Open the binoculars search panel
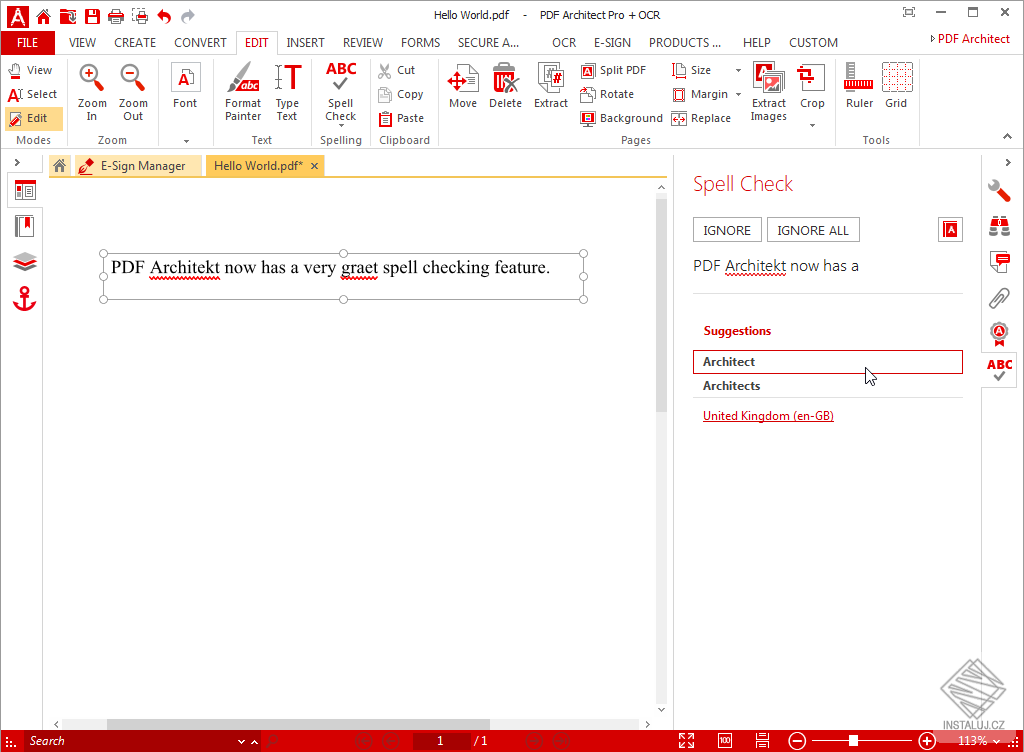The height and width of the screenshot is (752, 1024). (999, 226)
